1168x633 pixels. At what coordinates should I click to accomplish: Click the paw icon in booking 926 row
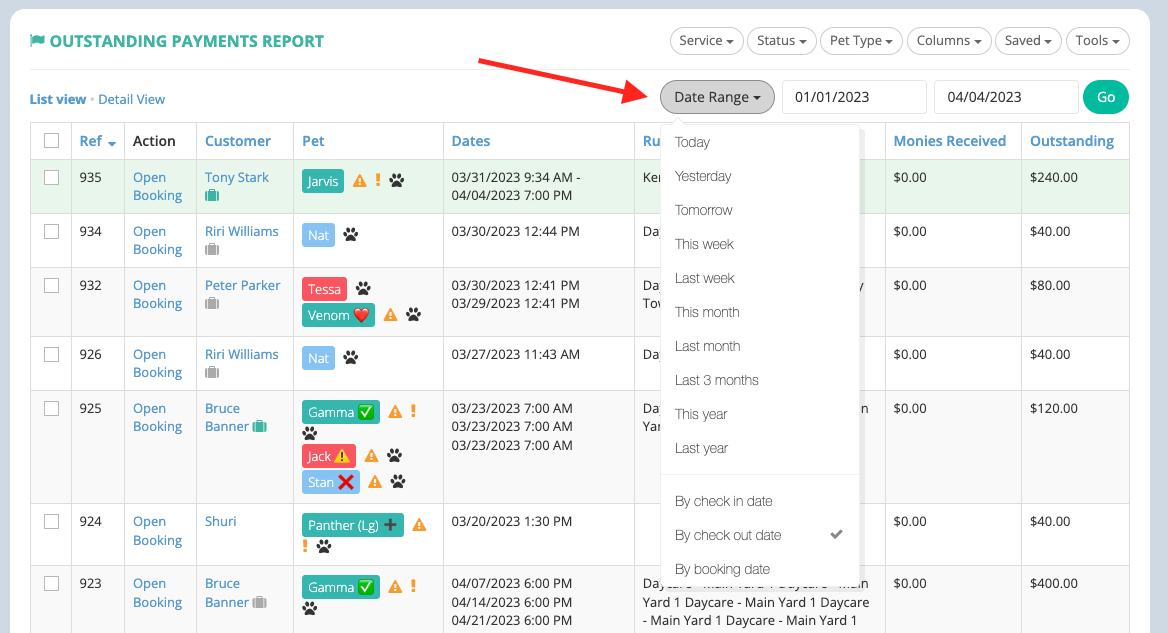(351, 357)
